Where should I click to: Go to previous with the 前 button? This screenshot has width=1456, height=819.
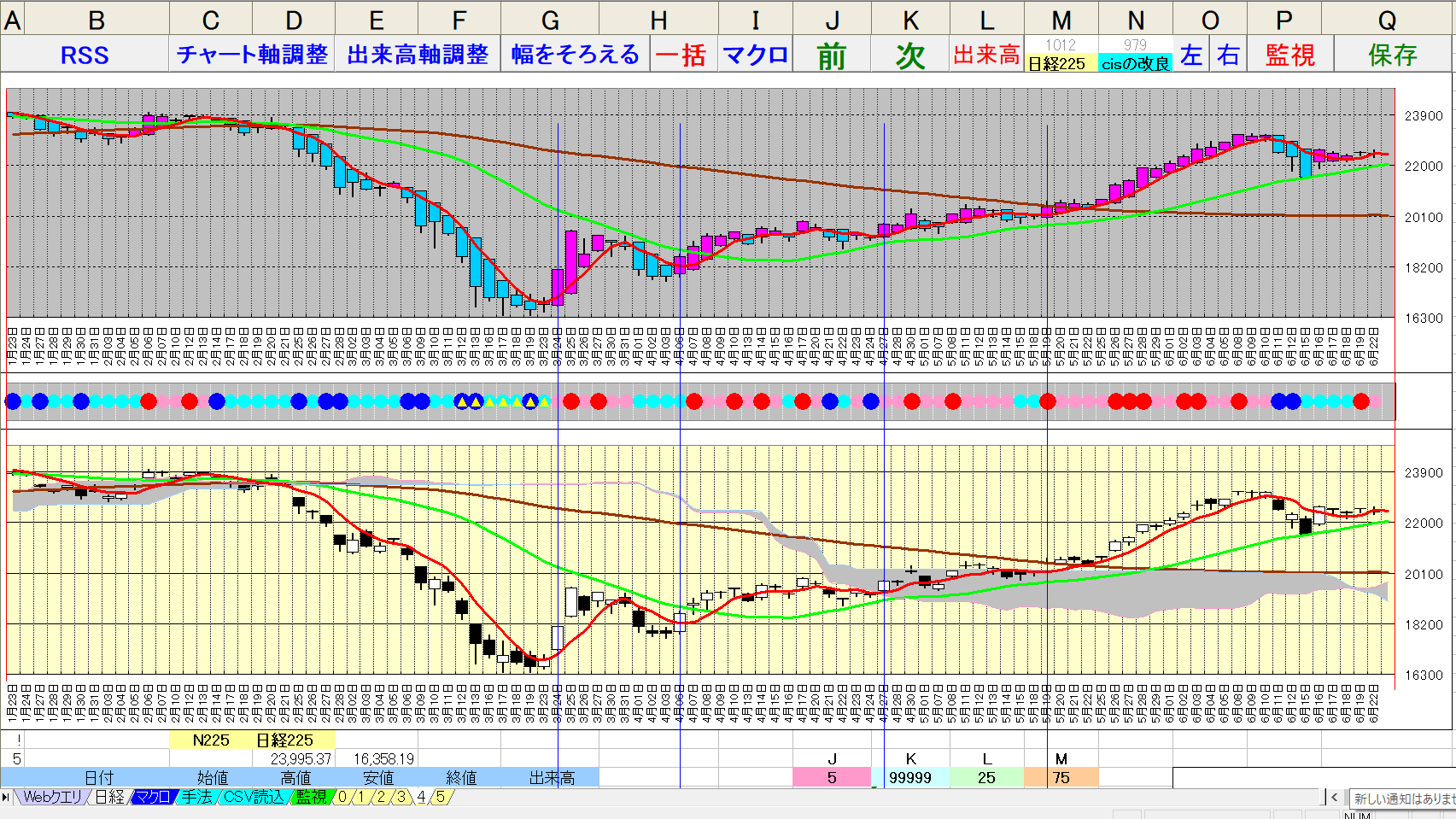tap(832, 54)
